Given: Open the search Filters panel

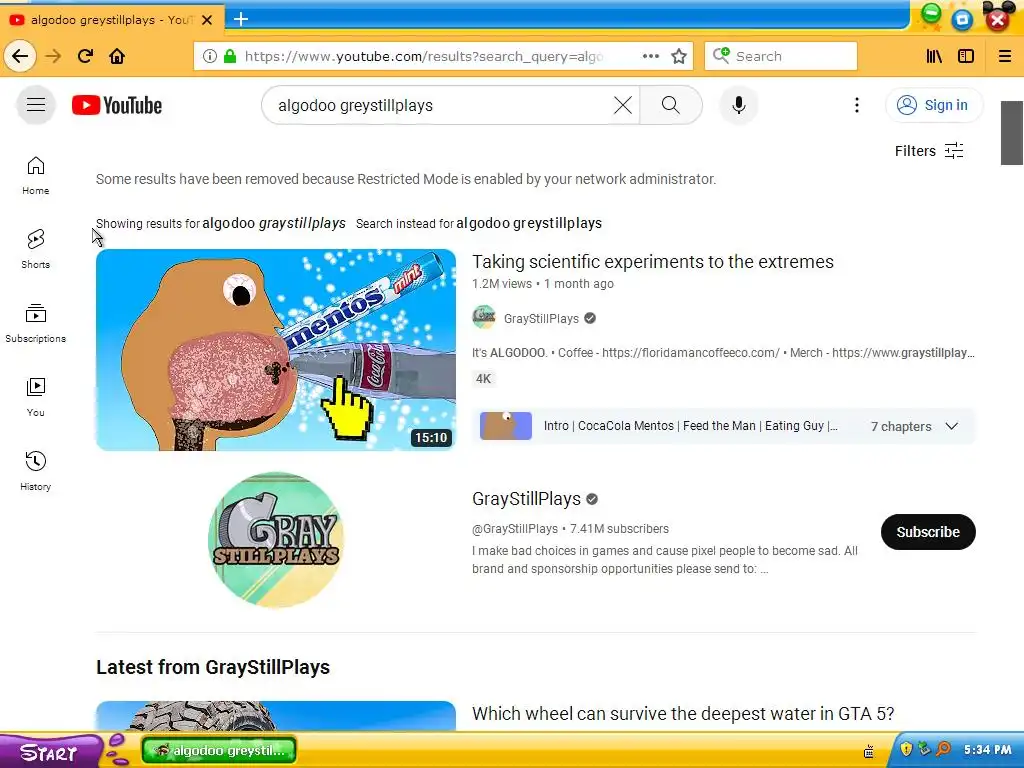Looking at the screenshot, I should pos(929,151).
